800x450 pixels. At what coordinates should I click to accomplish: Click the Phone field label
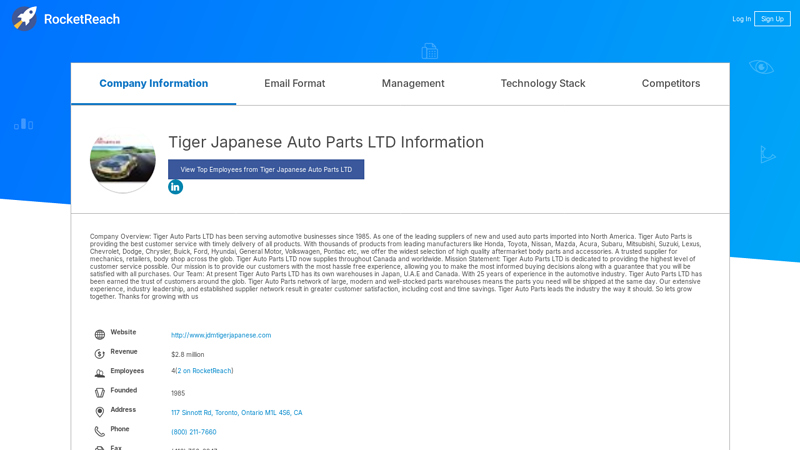pos(120,429)
